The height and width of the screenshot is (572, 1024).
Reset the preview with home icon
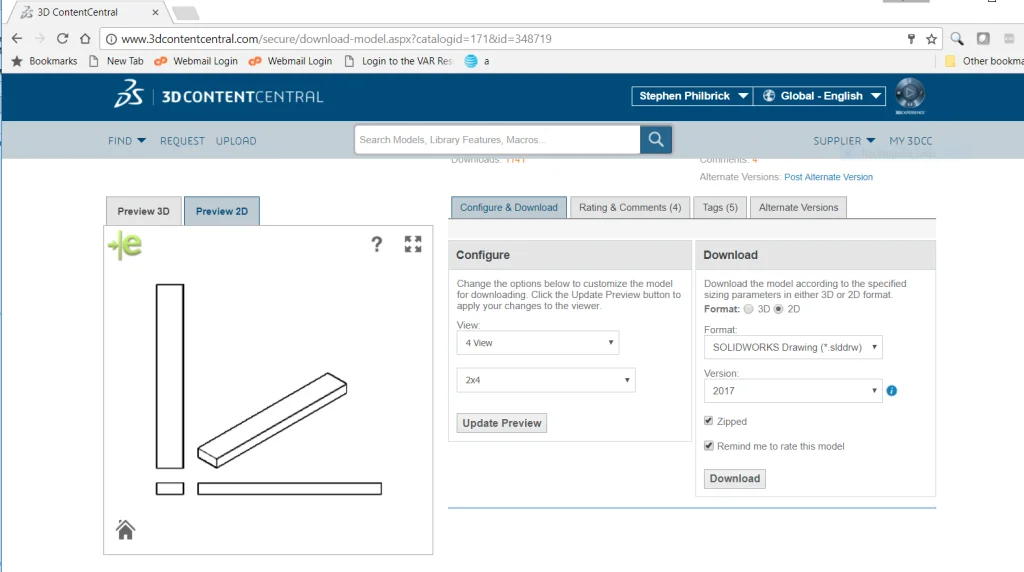(x=125, y=530)
